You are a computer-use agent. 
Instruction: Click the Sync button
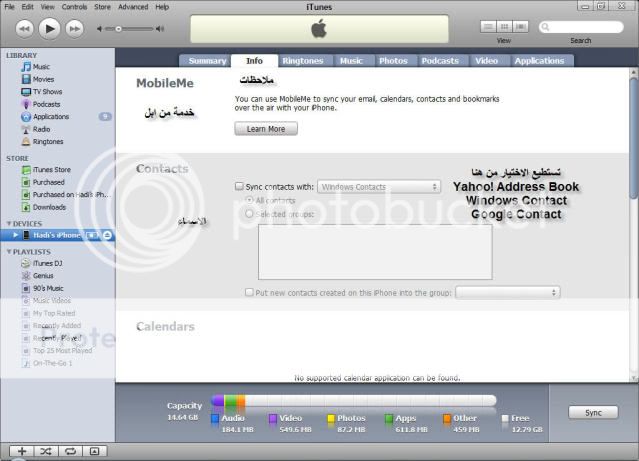click(x=593, y=412)
